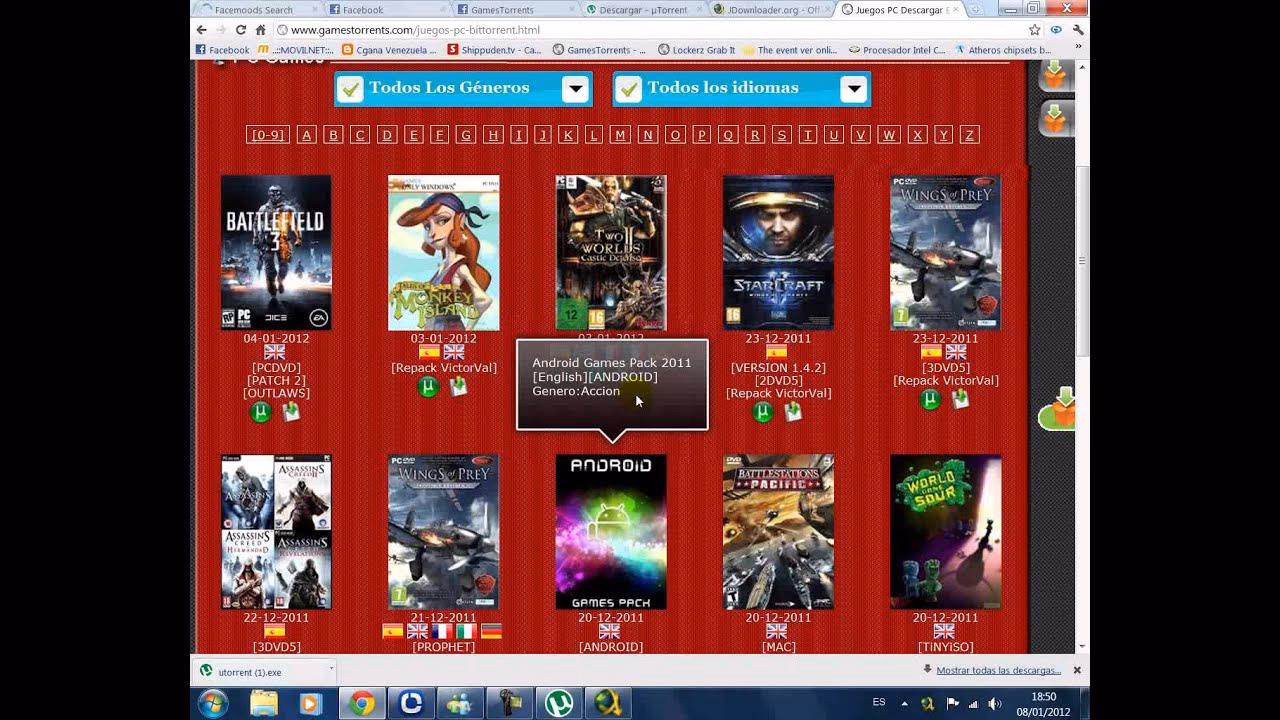
Task: Toggle the Todos los idiomas checkmark
Action: coord(628,89)
